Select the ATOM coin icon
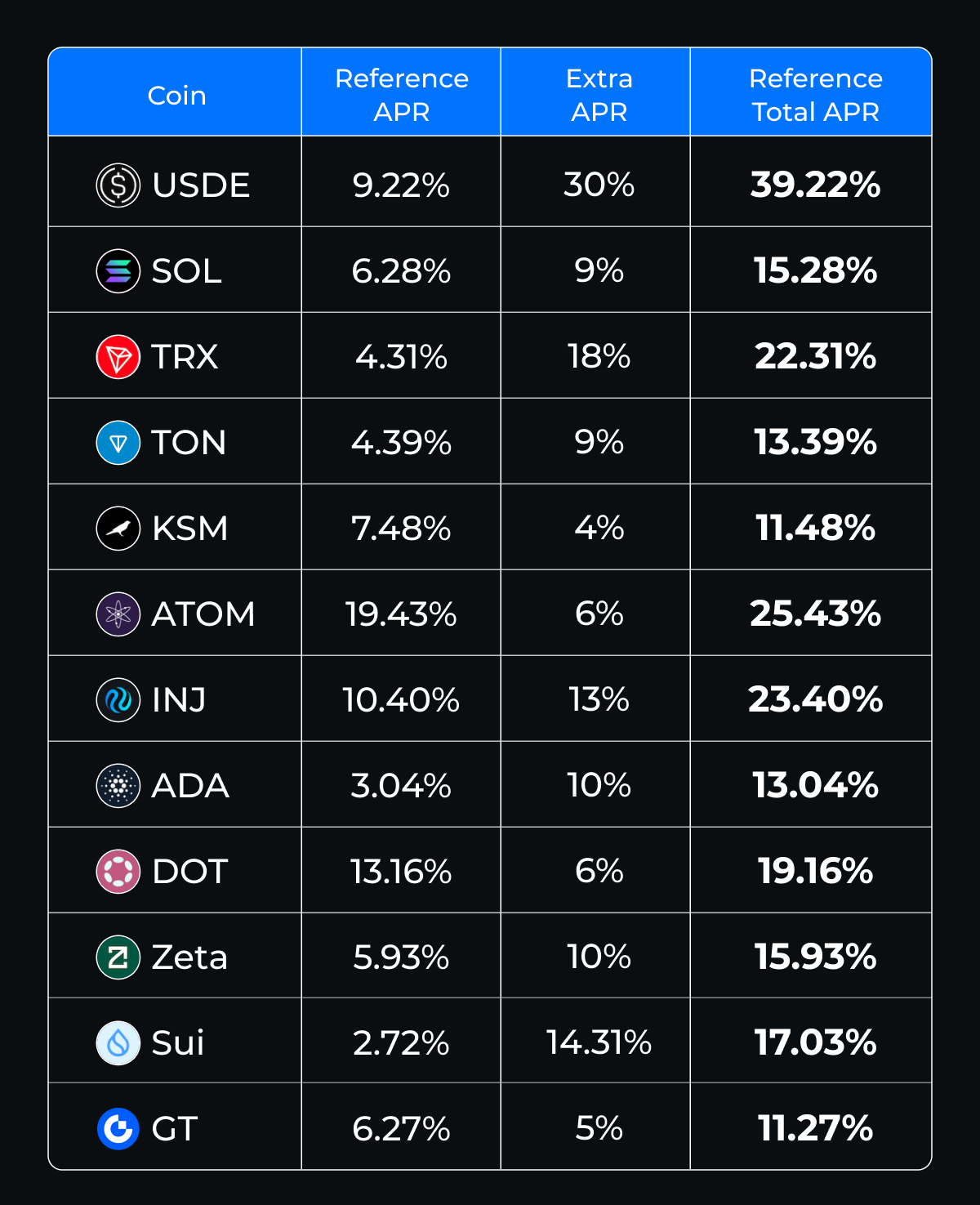 point(118,614)
